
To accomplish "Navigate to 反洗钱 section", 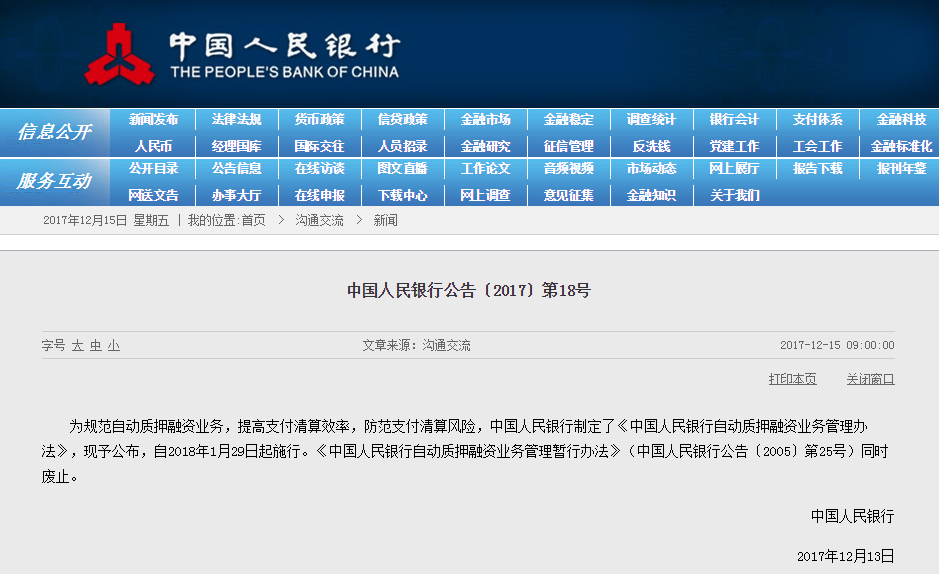I will pos(651,146).
